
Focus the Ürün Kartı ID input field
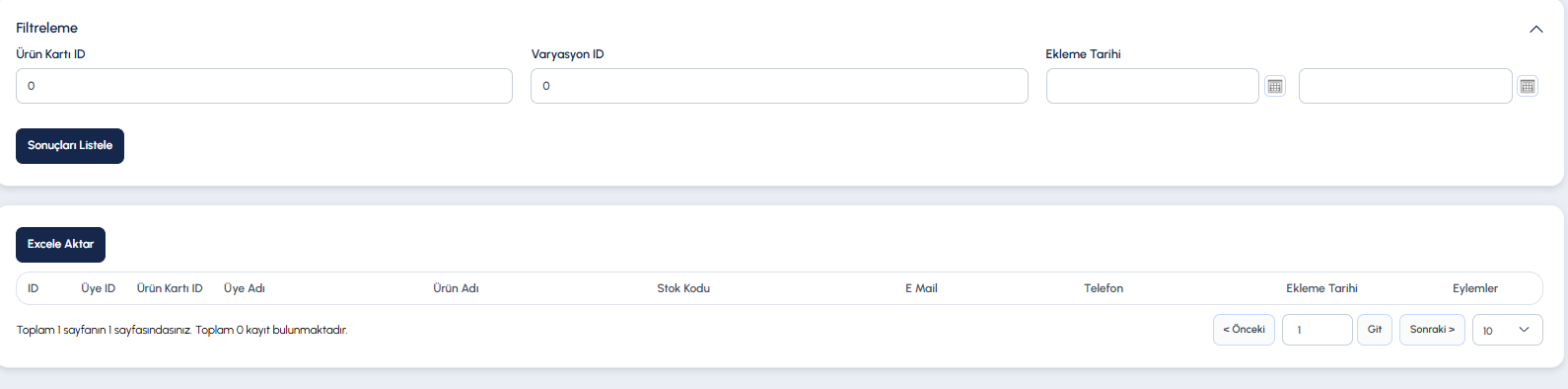tap(264, 86)
